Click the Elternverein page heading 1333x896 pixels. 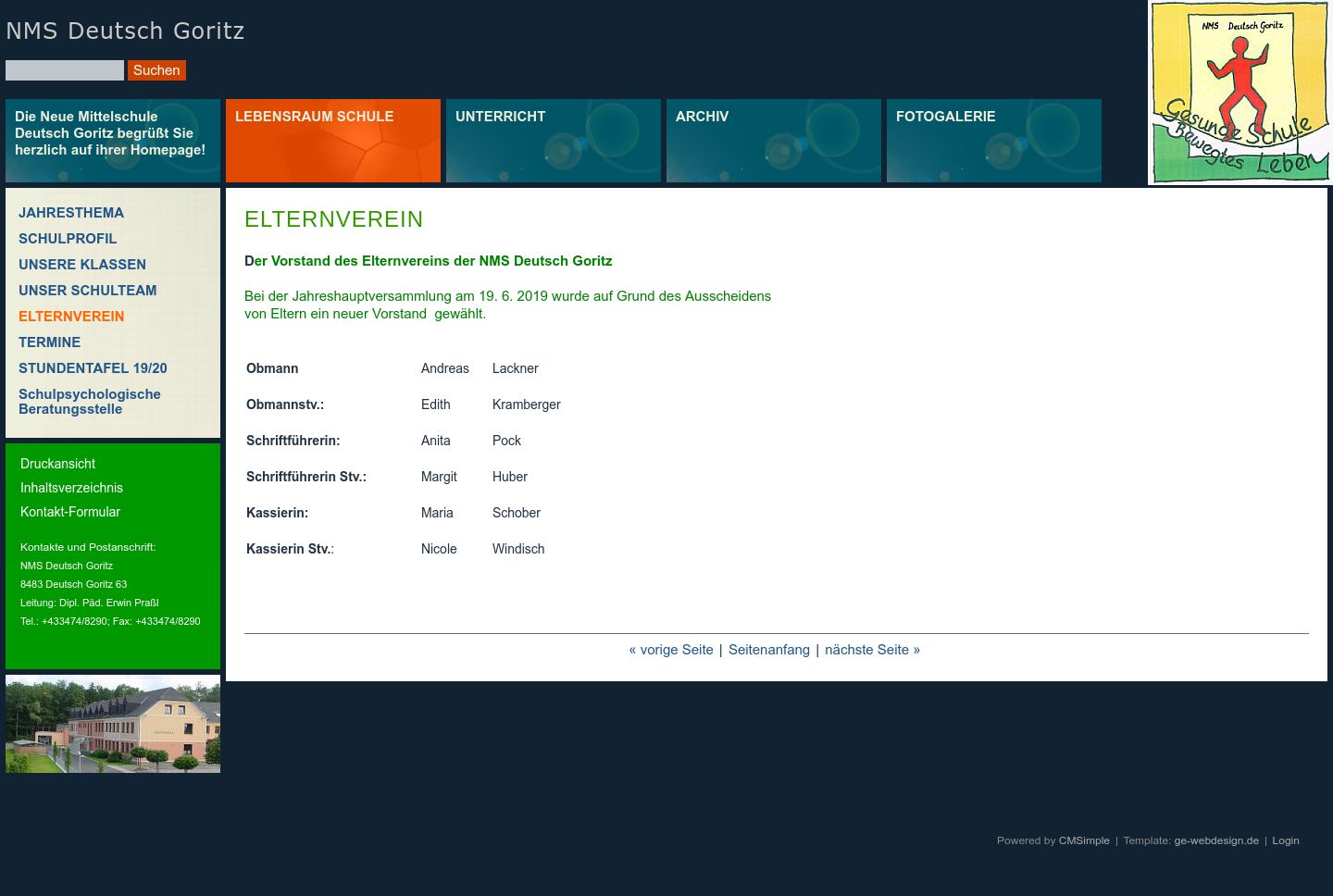[x=334, y=219]
